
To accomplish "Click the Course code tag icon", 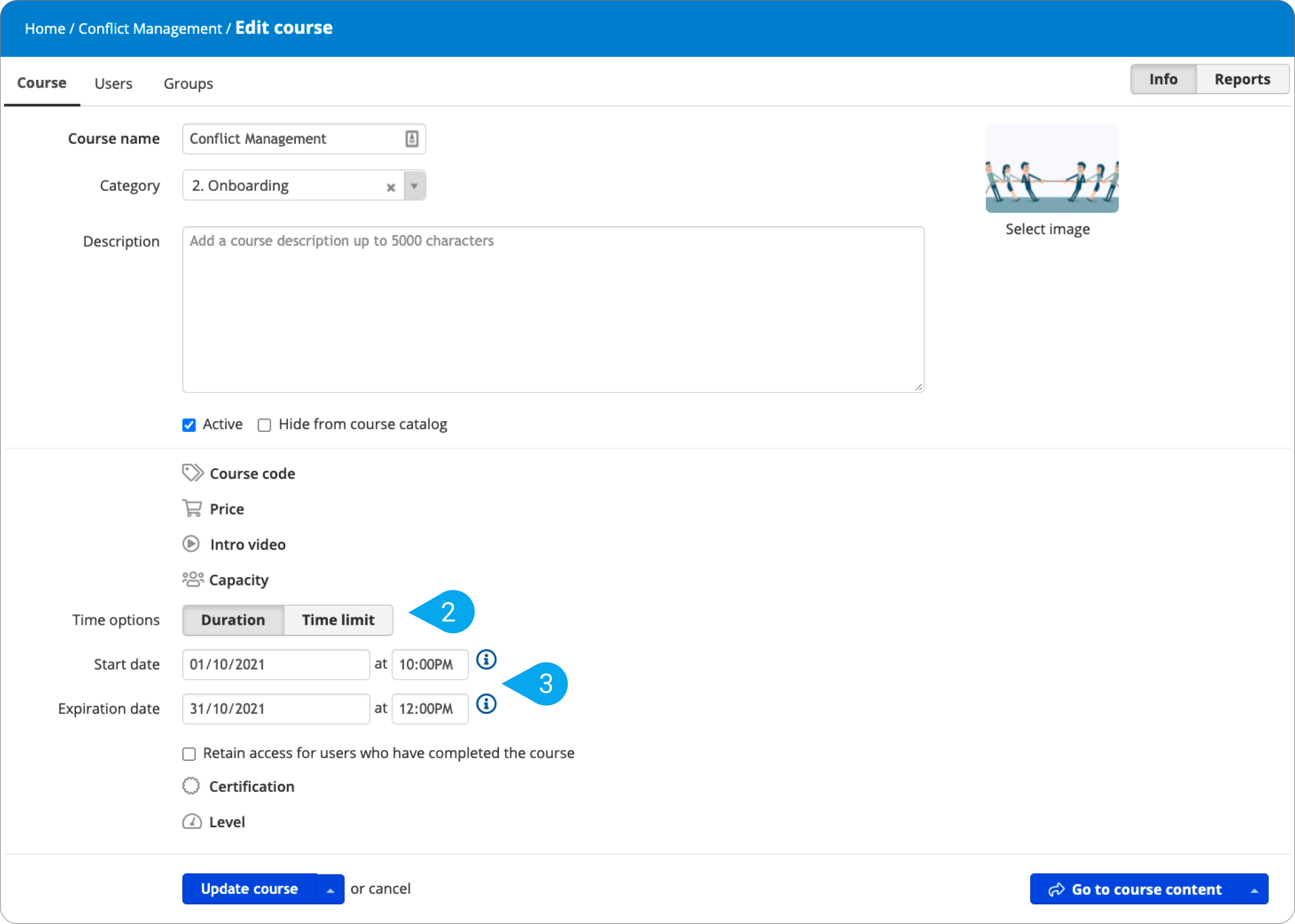I will 192,473.
